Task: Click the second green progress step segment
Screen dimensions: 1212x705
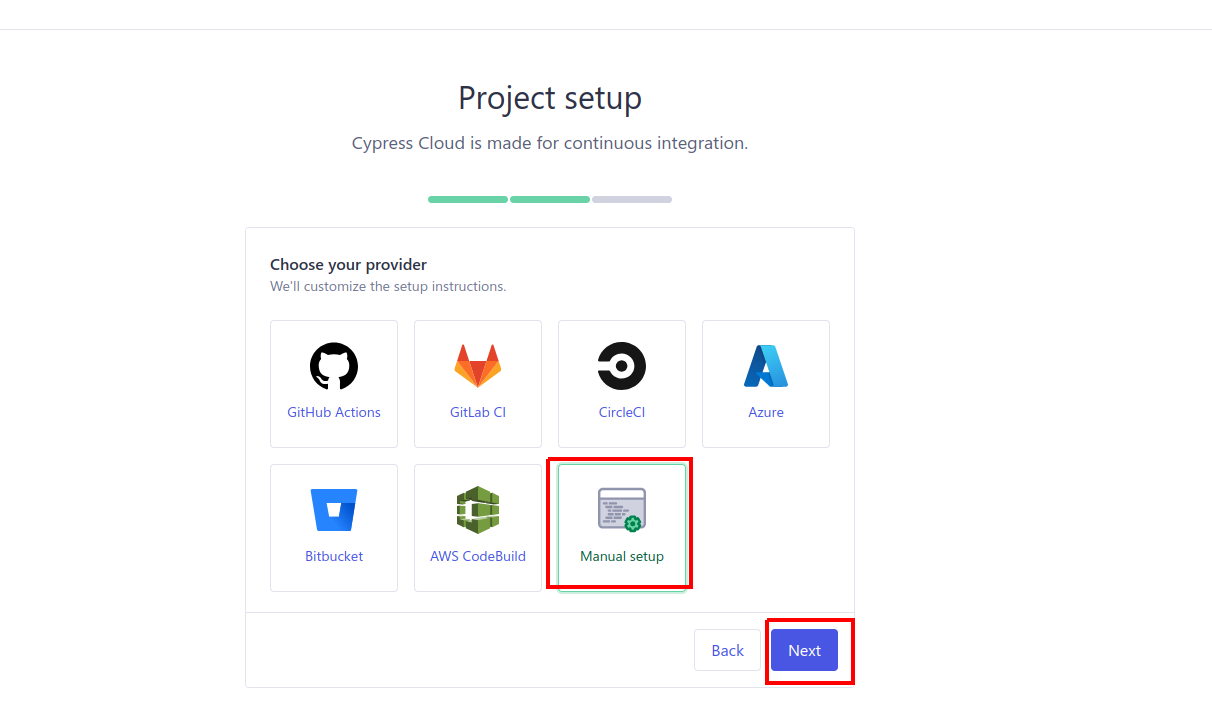Action: point(550,199)
